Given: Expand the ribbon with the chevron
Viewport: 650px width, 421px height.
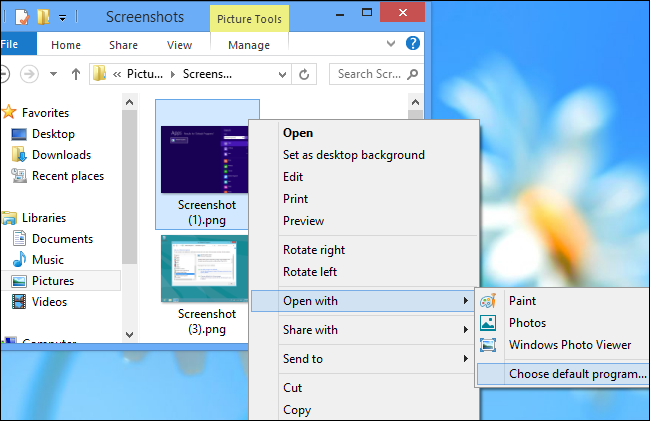Looking at the screenshot, I should pyautogui.click(x=390, y=44).
